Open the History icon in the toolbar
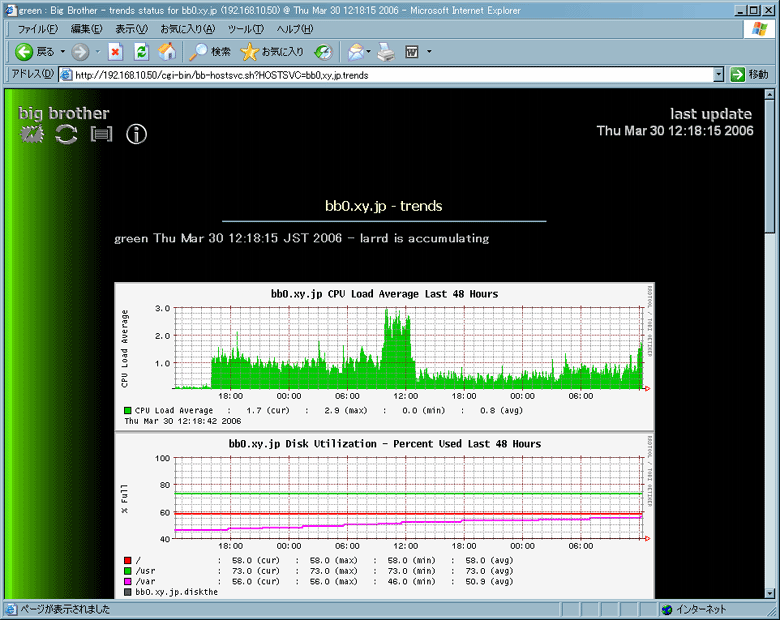The image size is (780, 620). 323,51
